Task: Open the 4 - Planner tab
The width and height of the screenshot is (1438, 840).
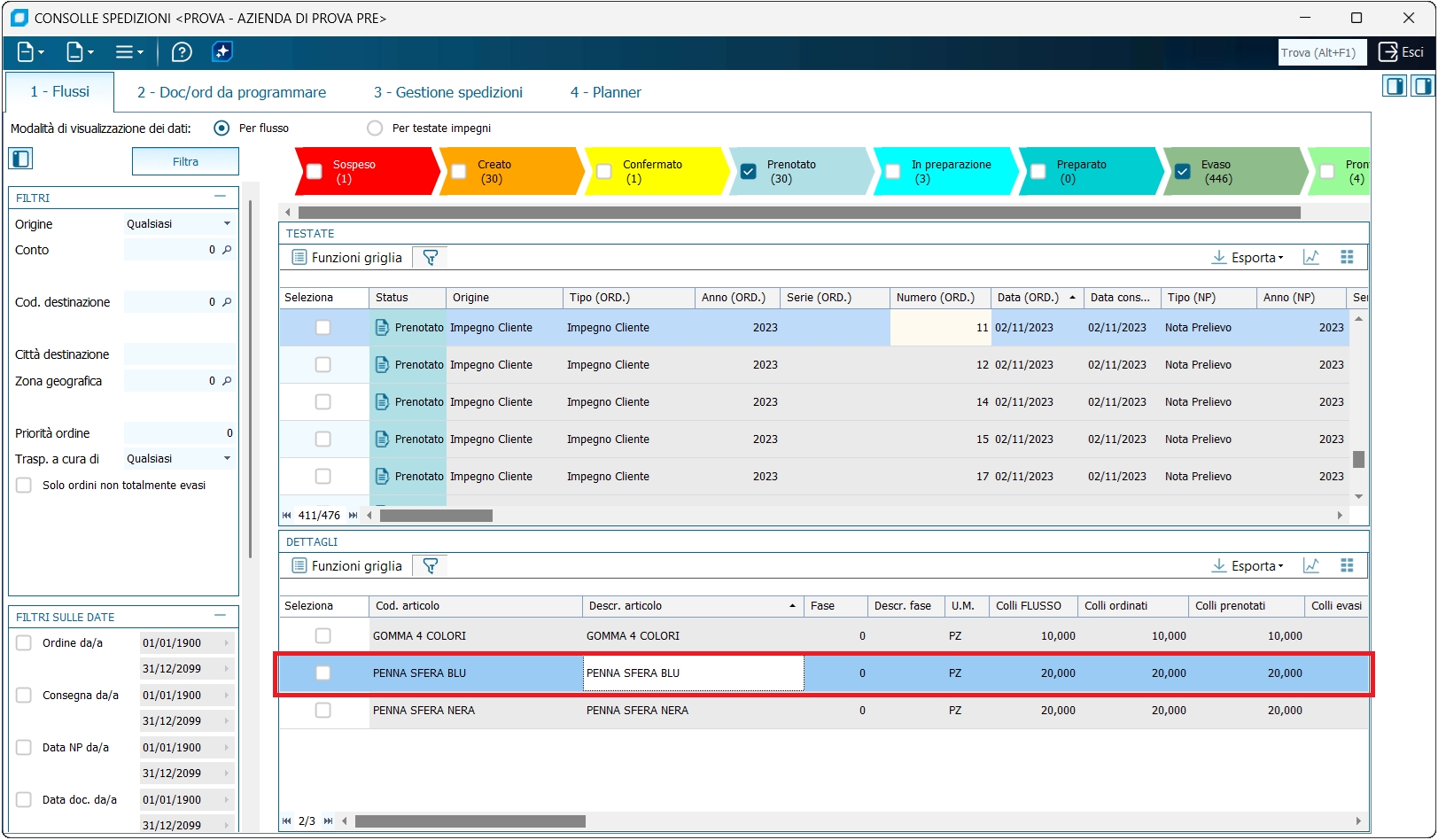Action: click(x=605, y=92)
